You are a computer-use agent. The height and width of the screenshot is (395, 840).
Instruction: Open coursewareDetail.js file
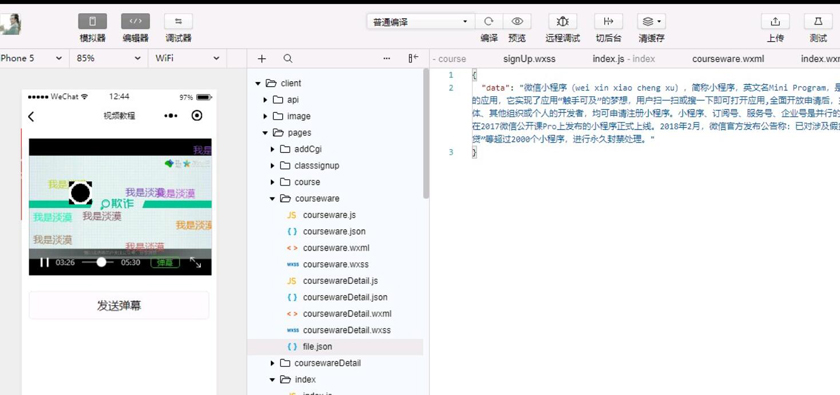click(340, 281)
